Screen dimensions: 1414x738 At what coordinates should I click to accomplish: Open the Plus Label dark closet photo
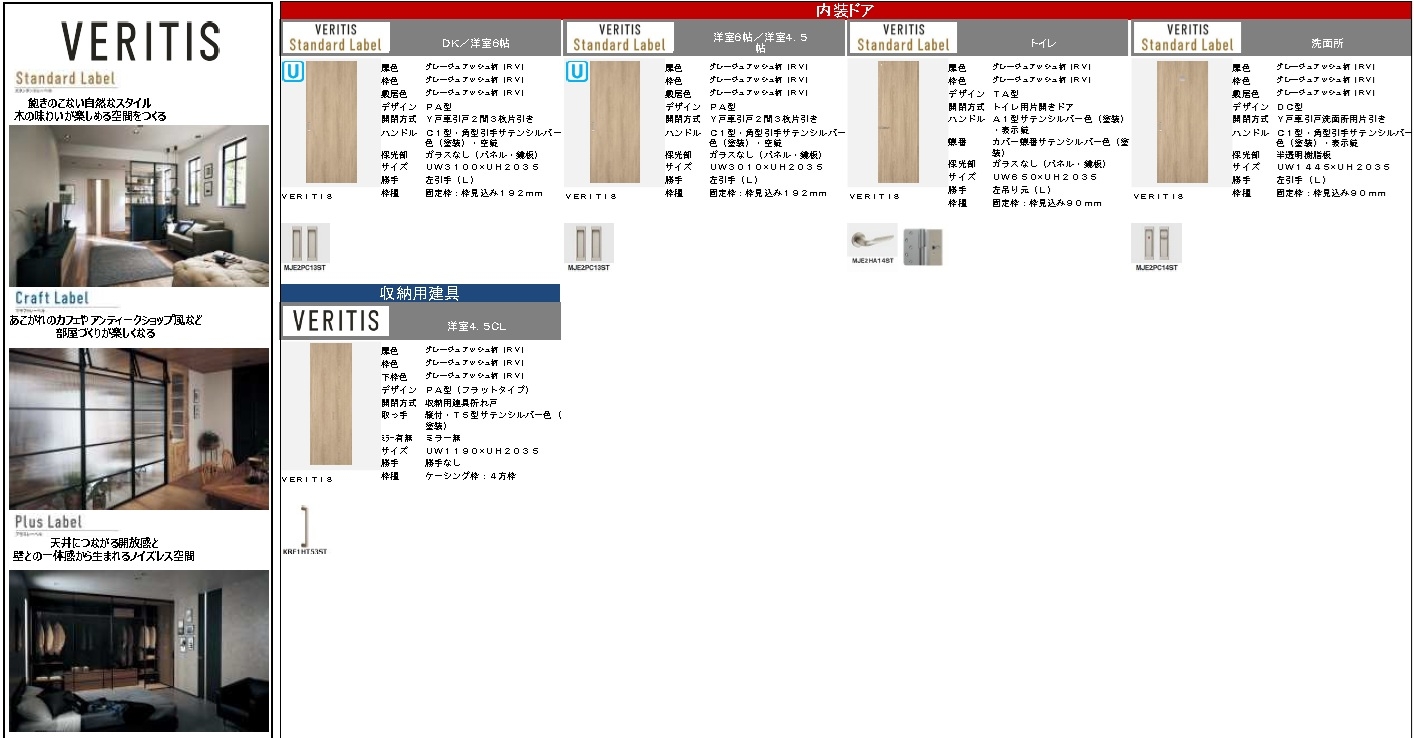click(x=139, y=650)
